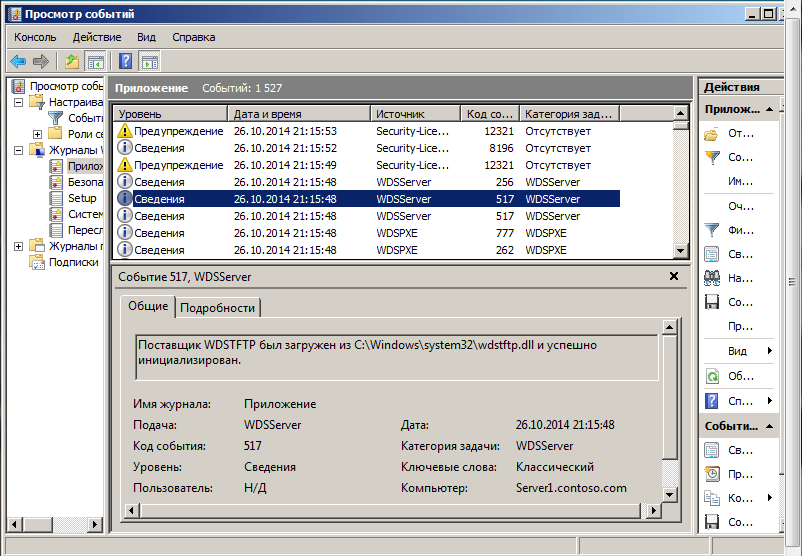This screenshot has height=556, width=802.
Task: Collapse the Журналы Windows tree node
Action: coord(18,150)
